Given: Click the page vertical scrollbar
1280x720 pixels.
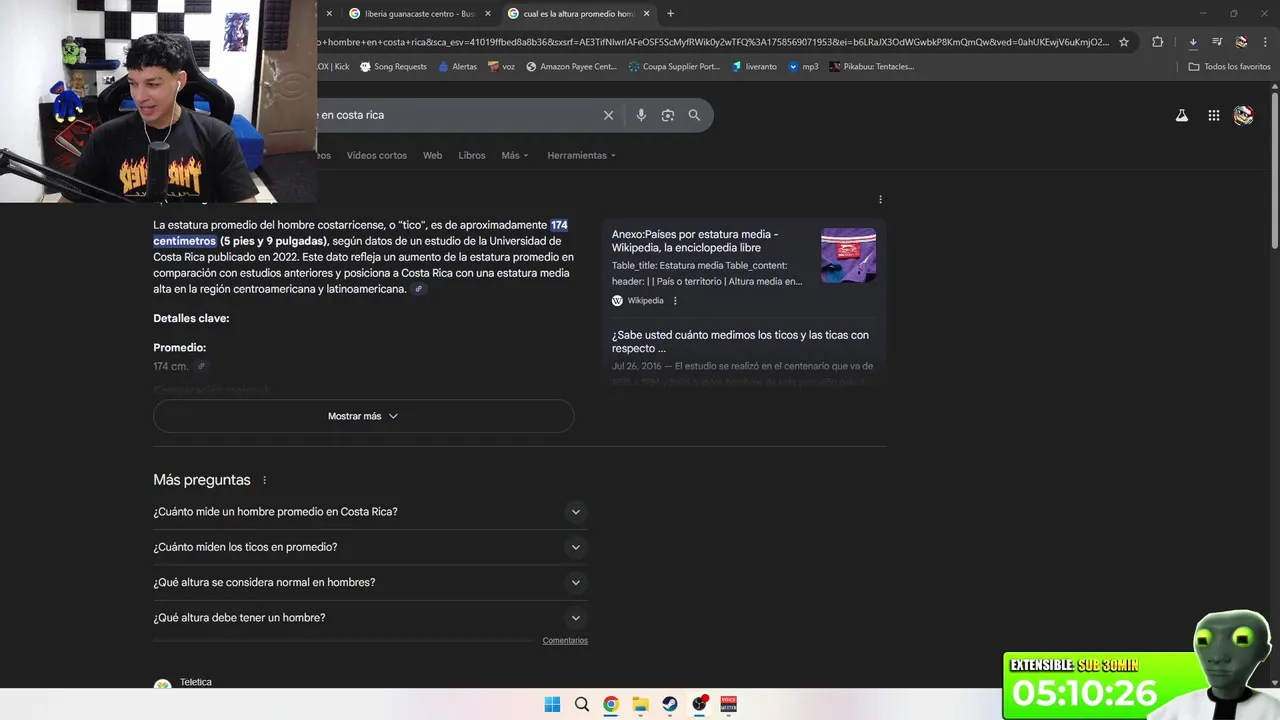Looking at the screenshot, I should [1274, 170].
